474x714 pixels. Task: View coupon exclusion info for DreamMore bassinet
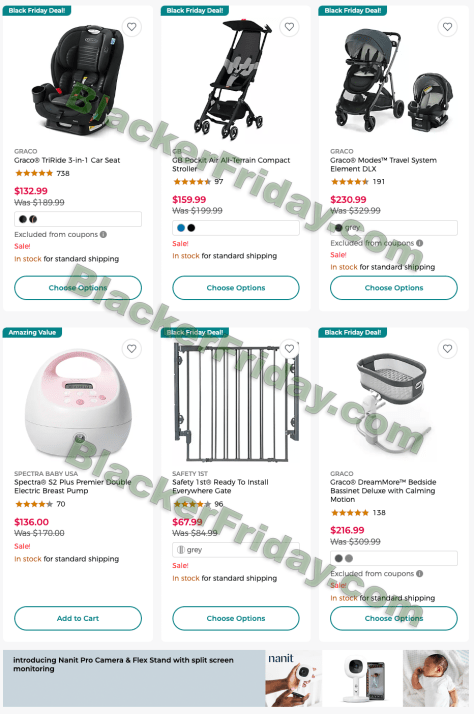pos(419,574)
